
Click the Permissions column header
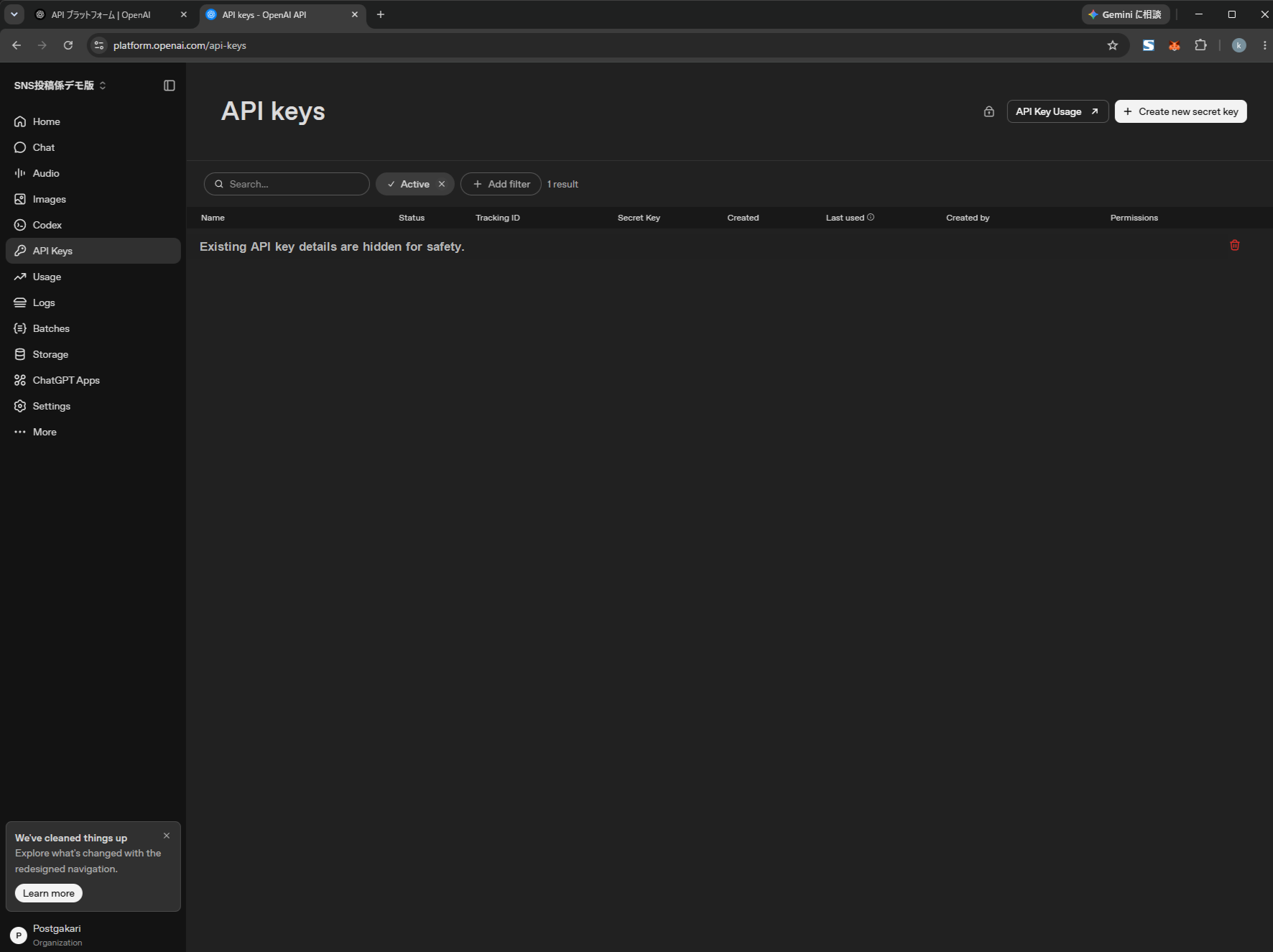coord(1134,218)
